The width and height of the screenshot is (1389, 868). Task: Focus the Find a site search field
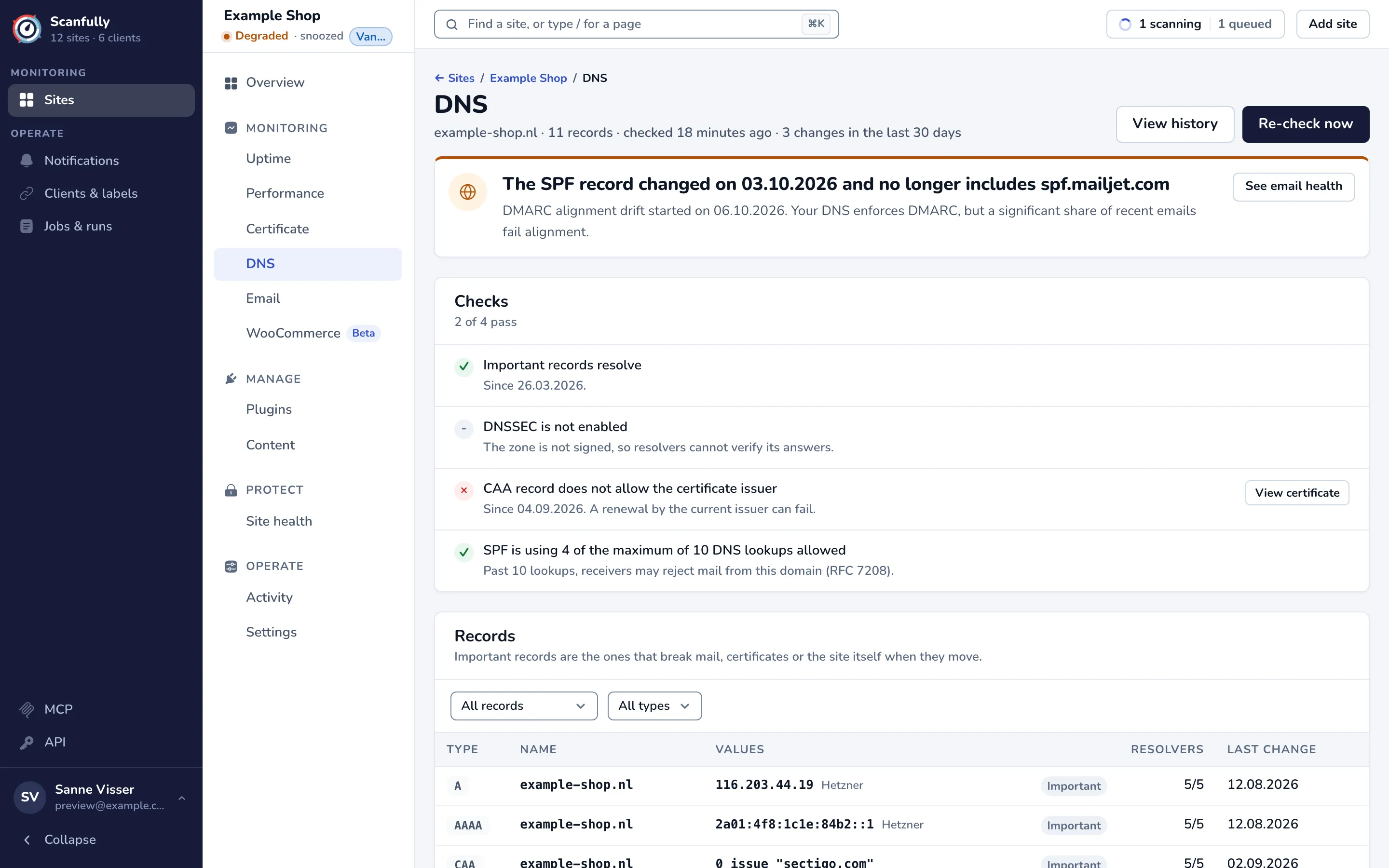click(636, 24)
